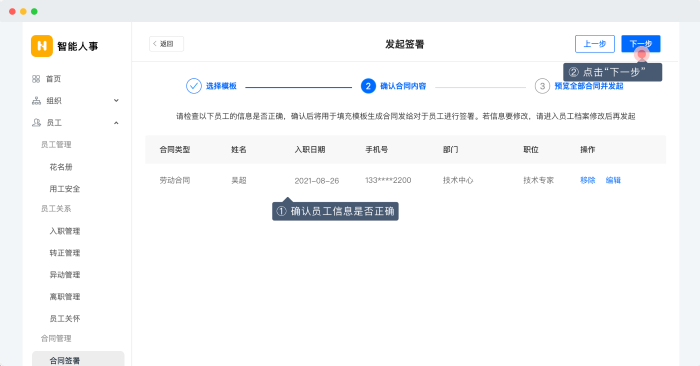
Task: Click the 返回 back button
Action: (x=166, y=44)
